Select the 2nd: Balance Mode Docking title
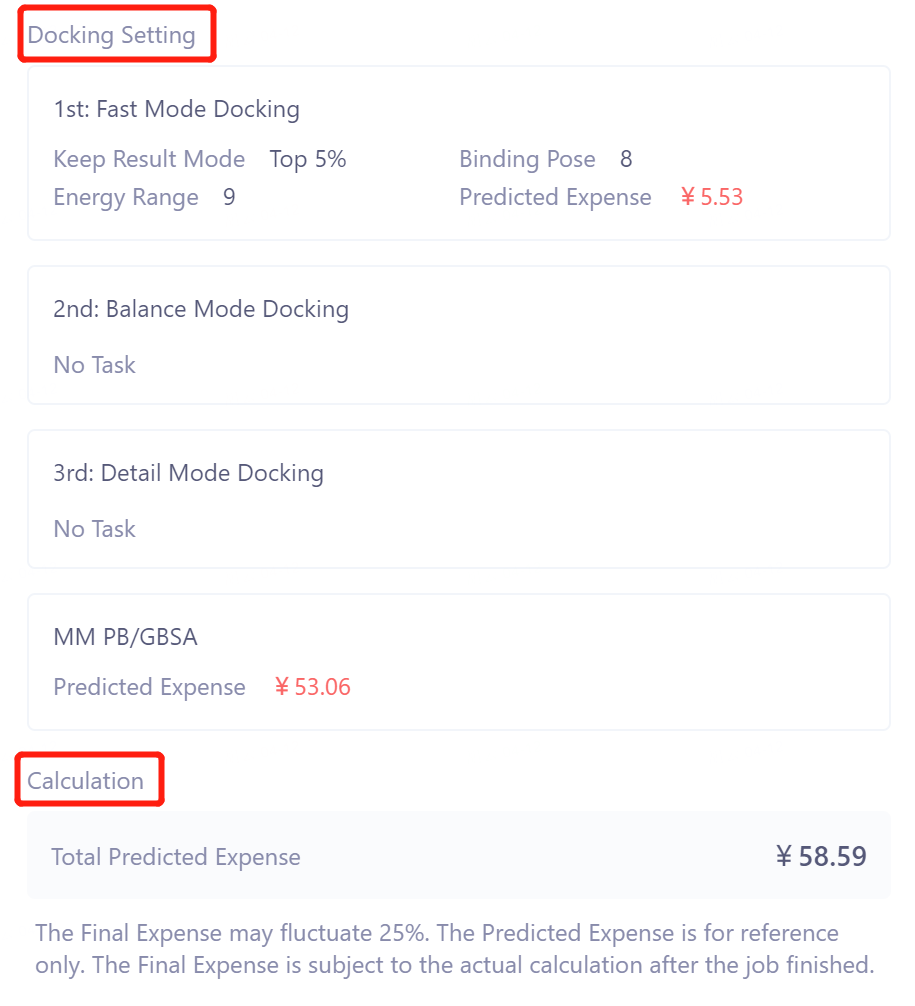Image resolution: width=915 pixels, height=1006 pixels. click(201, 309)
